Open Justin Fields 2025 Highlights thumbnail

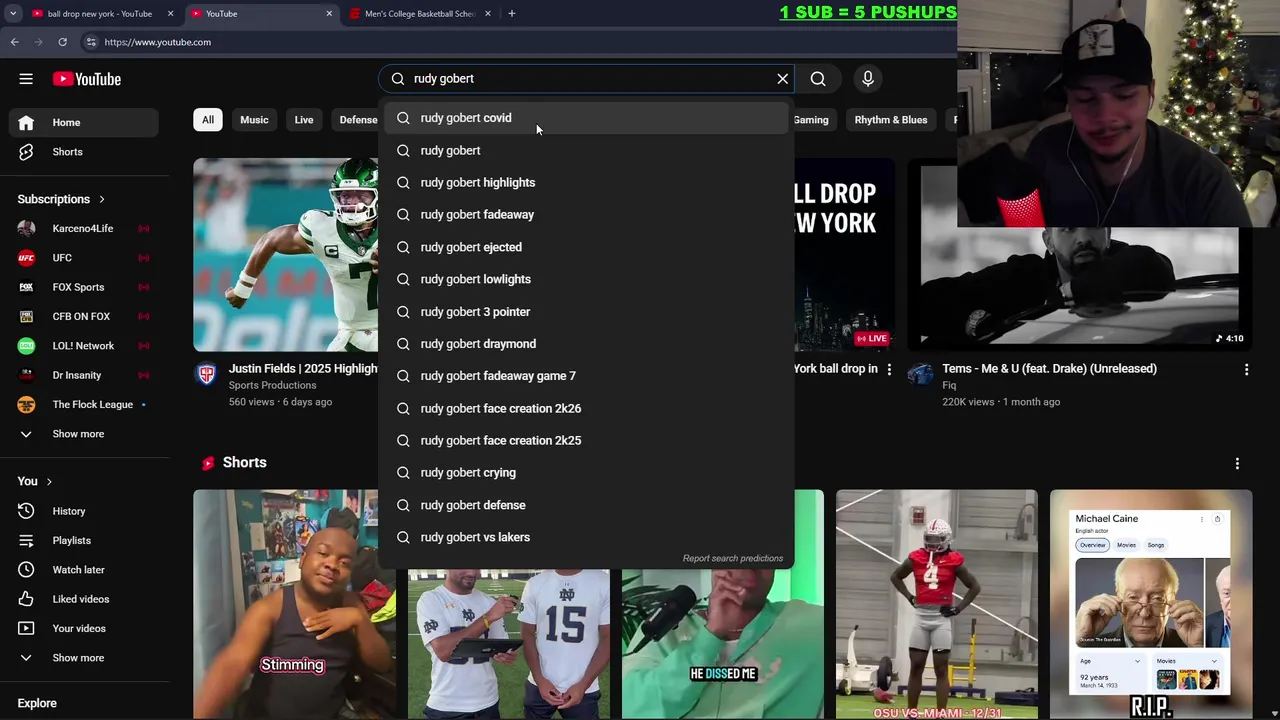[x=286, y=255]
